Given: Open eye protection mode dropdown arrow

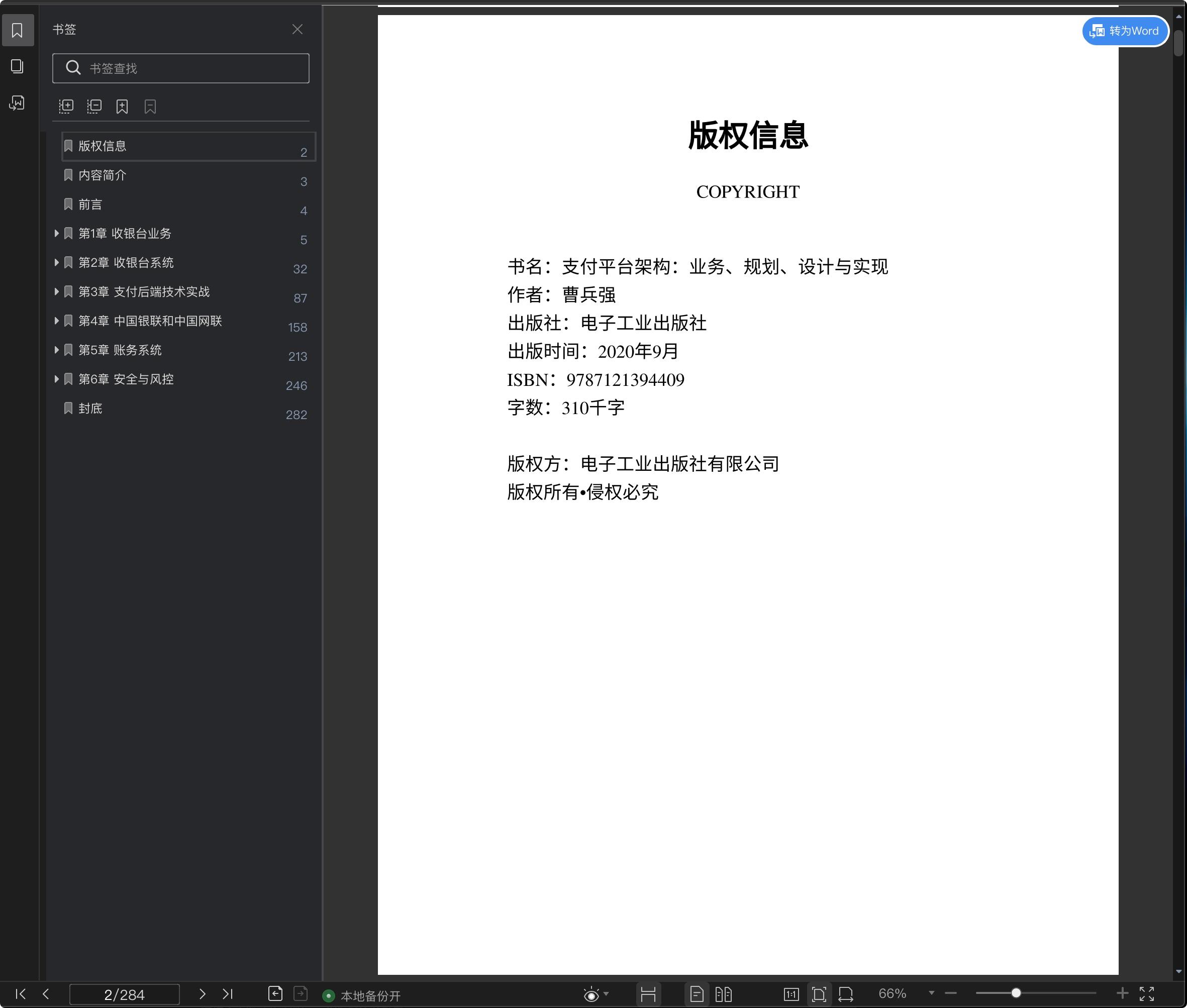Looking at the screenshot, I should tap(607, 994).
